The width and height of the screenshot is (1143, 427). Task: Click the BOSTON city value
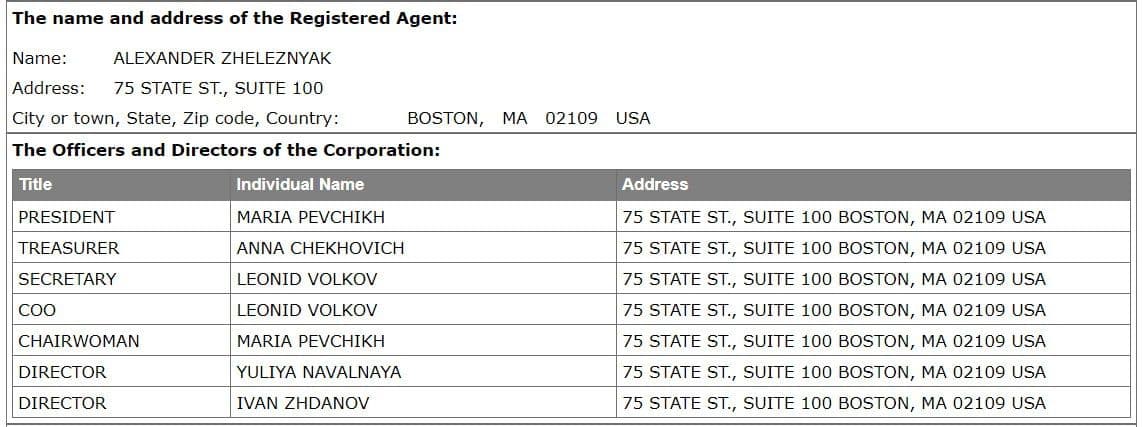coord(445,118)
